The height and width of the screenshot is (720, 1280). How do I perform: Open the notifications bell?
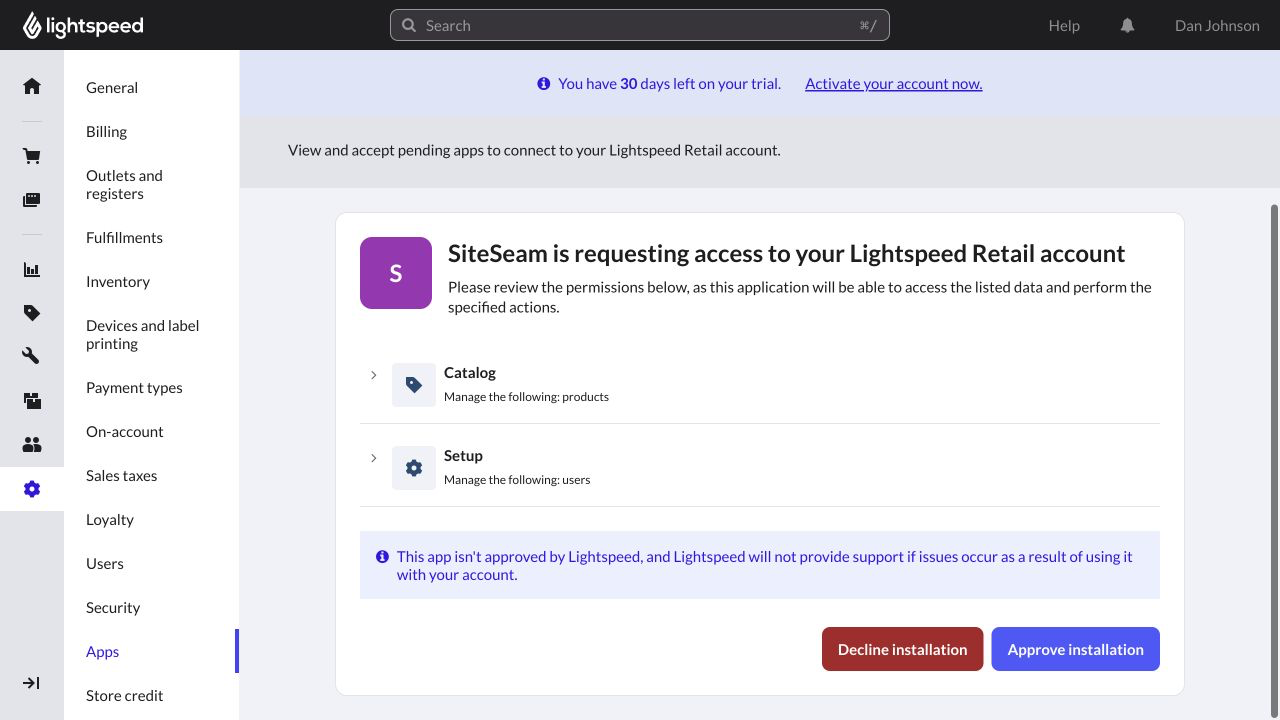pyautogui.click(x=1127, y=26)
